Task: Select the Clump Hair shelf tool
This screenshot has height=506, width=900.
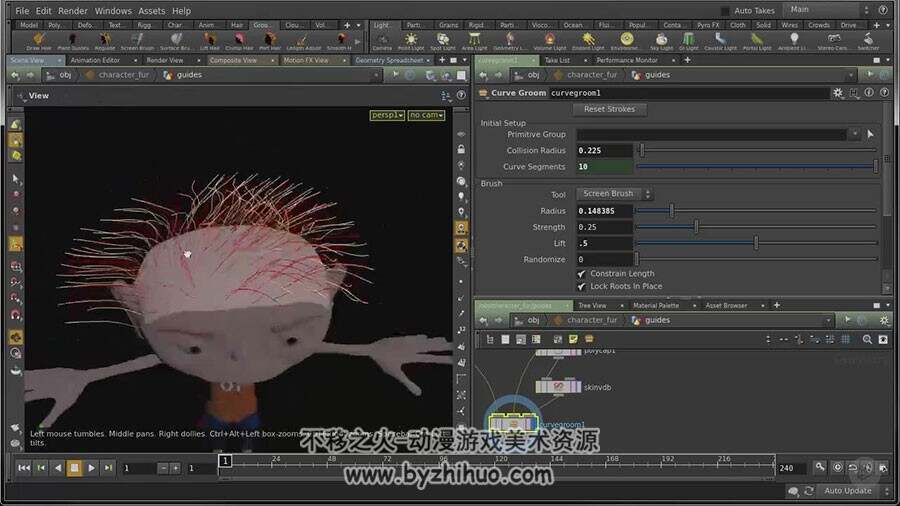Action: pos(239,41)
